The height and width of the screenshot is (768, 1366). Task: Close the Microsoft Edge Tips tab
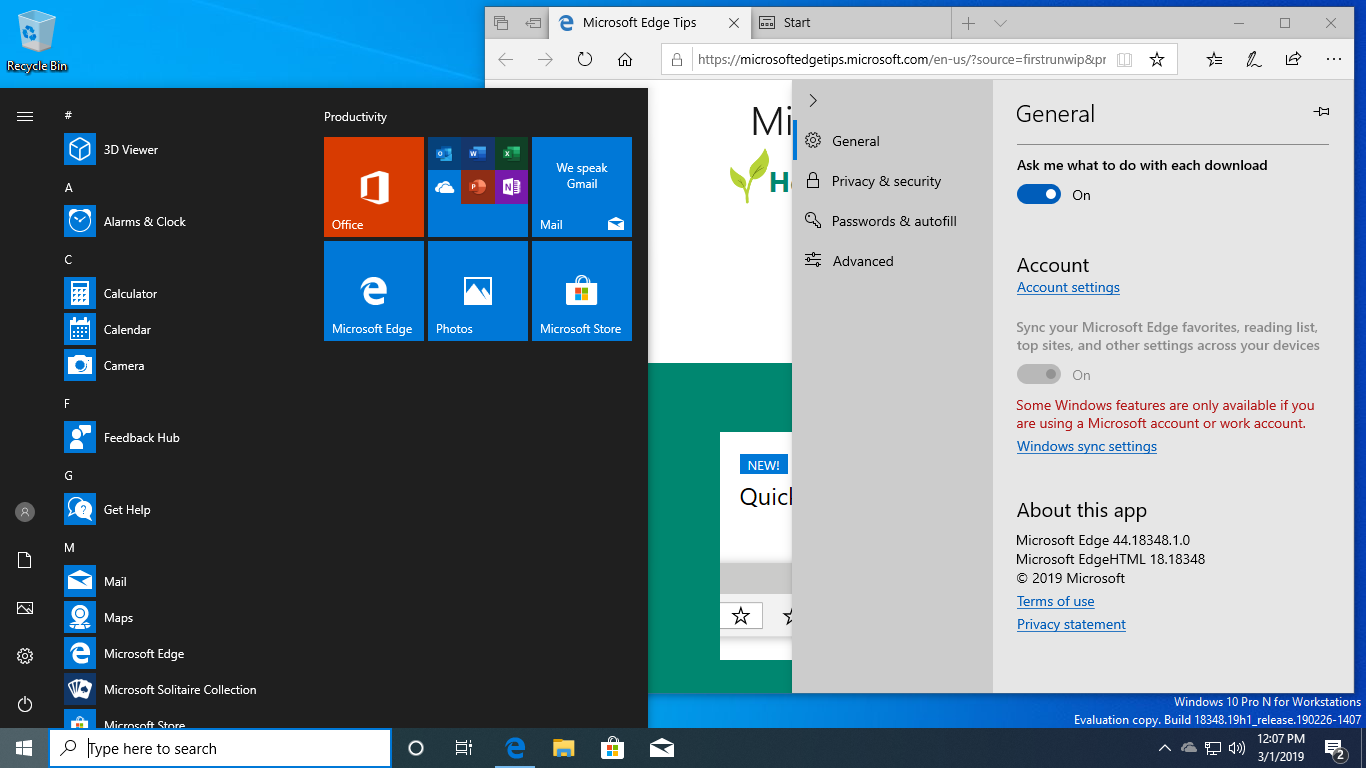734,23
